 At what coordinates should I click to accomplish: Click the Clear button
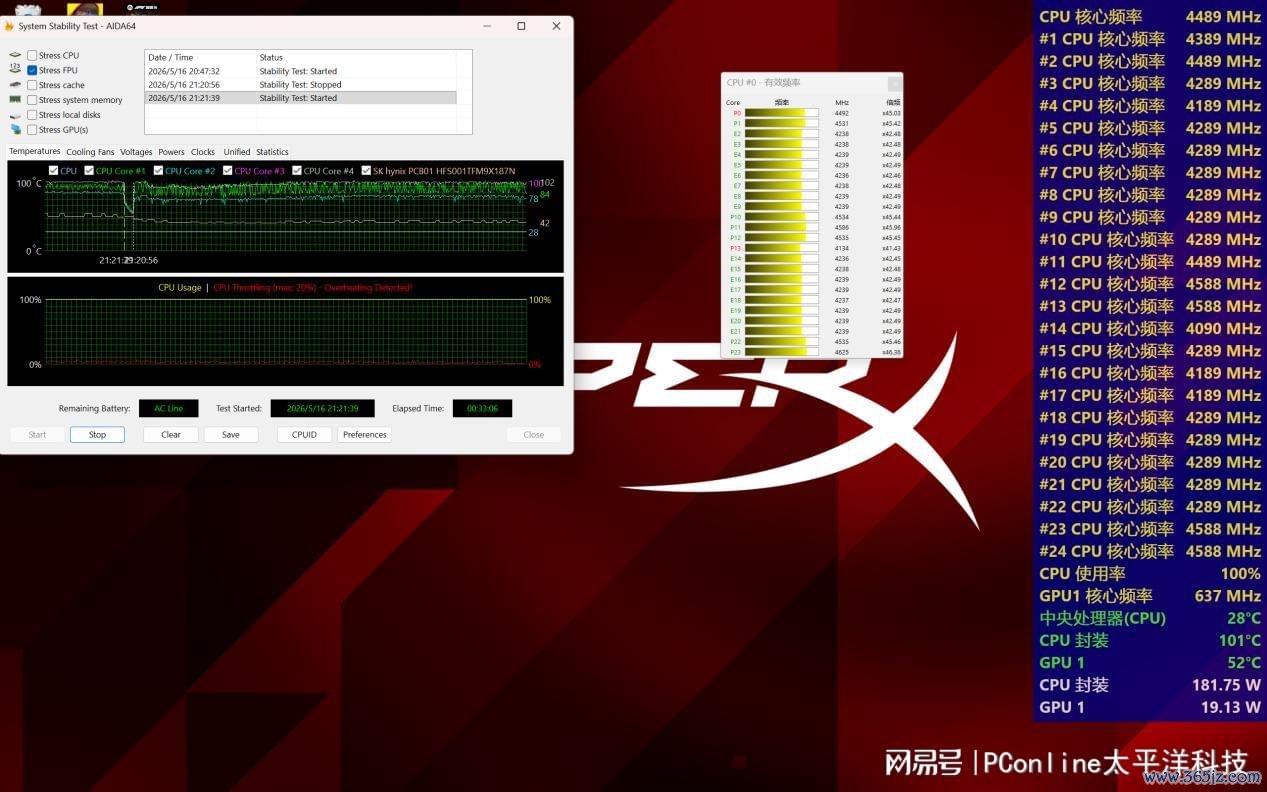point(171,435)
